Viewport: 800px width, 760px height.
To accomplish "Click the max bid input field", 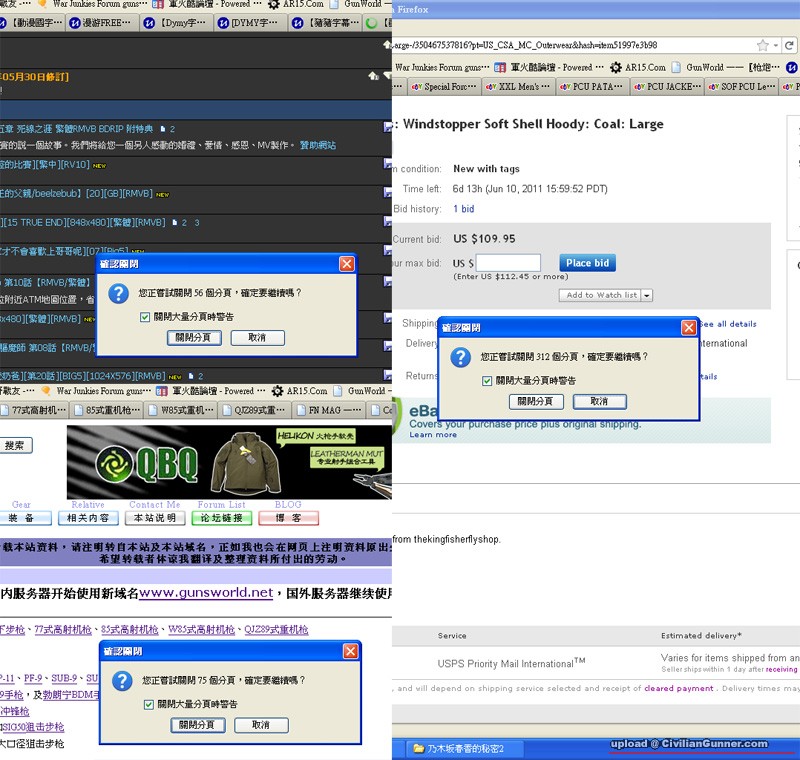I will coord(508,263).
